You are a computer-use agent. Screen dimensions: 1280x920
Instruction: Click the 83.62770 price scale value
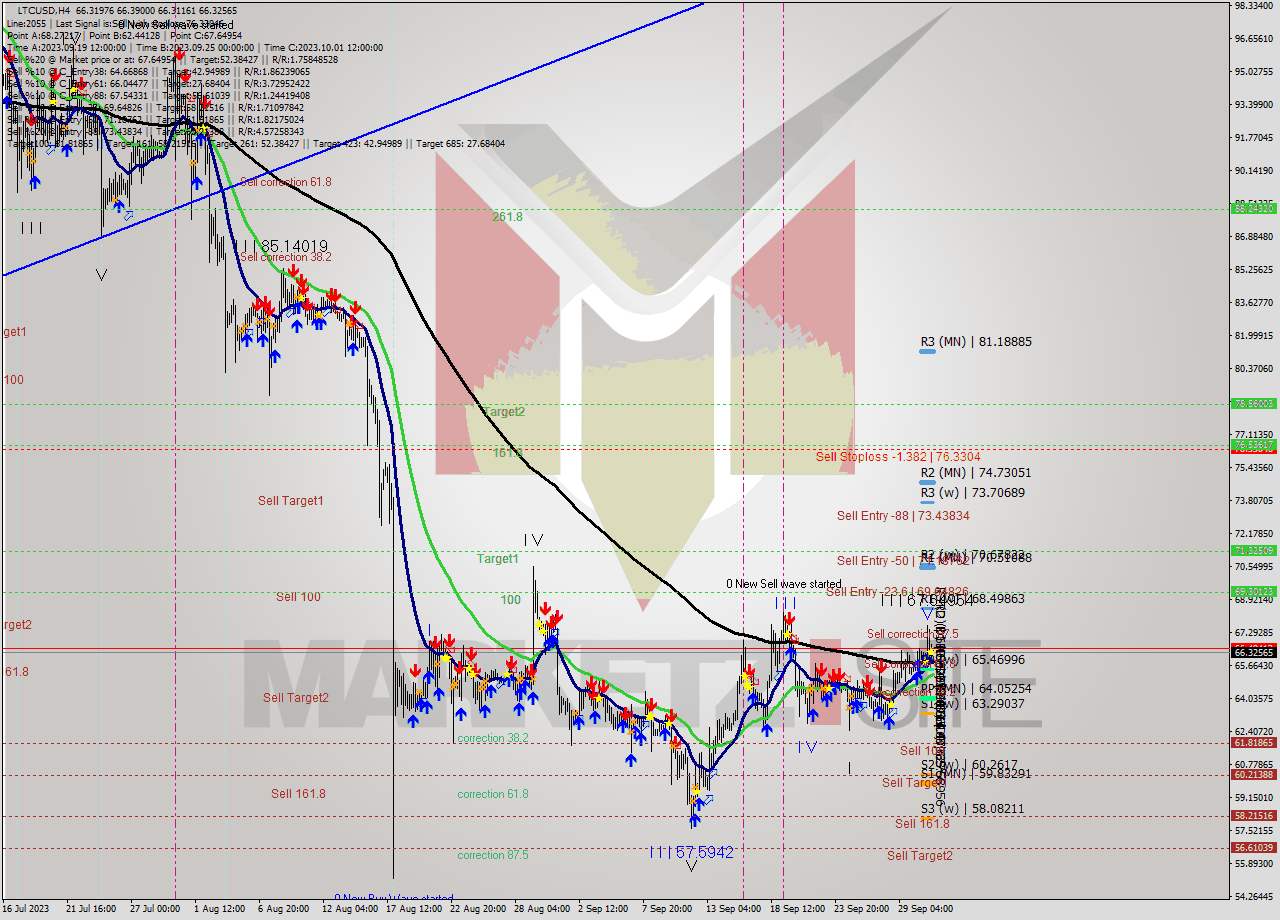click(1254, 303)
